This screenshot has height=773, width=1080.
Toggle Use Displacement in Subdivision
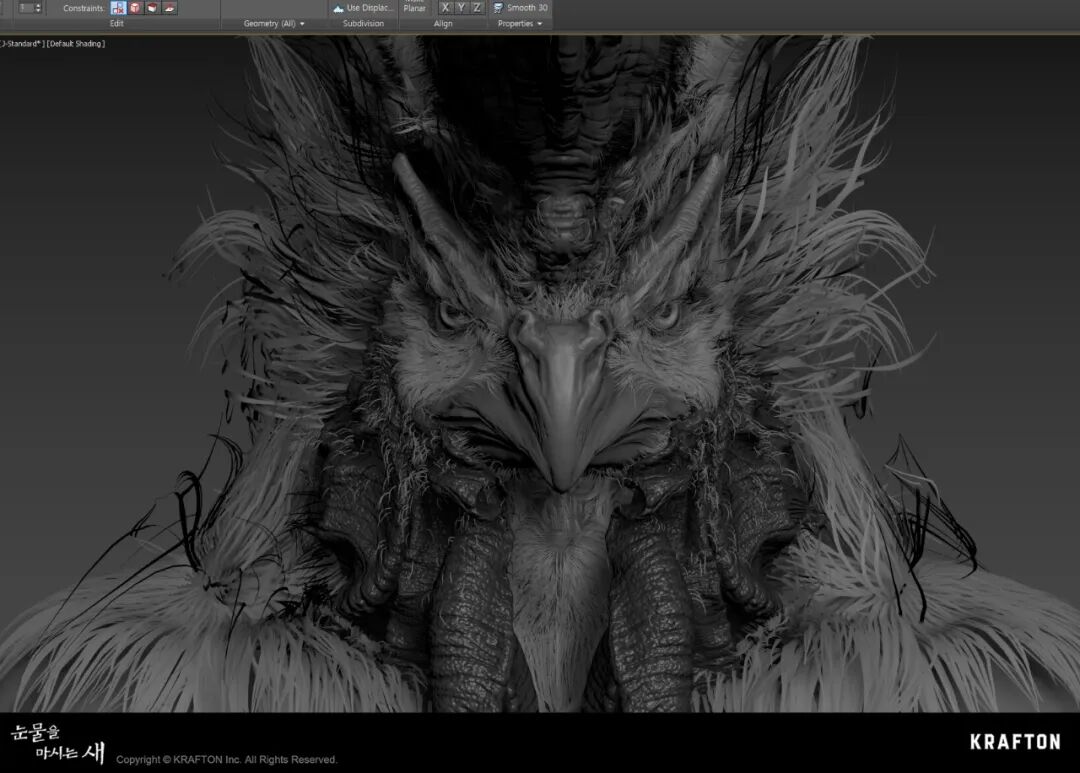(363, 8)
